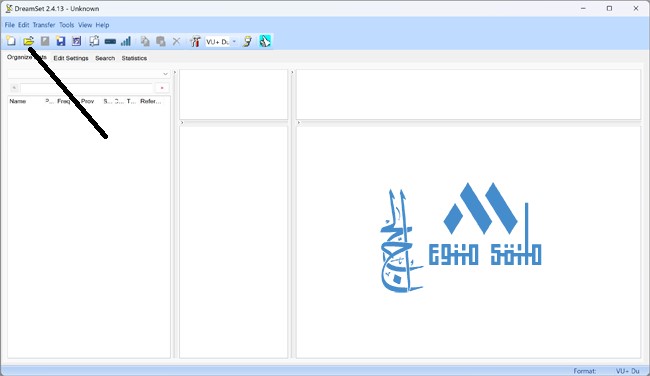Expand the empty list selector combo box

89,74
